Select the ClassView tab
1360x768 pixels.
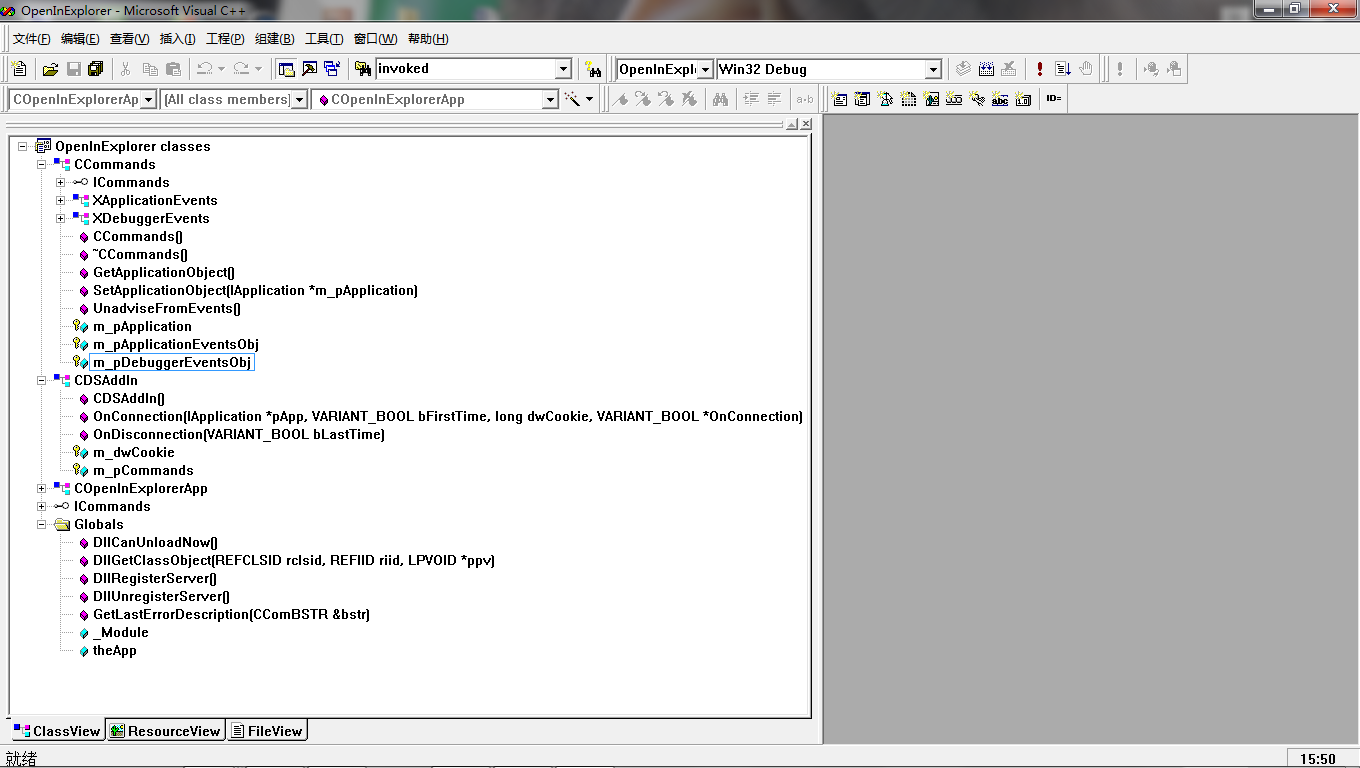pyautogui.click(x=57, y=731)
